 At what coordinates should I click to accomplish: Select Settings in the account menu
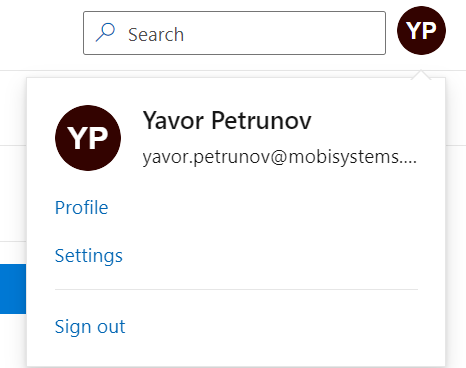tap(89, 256)
